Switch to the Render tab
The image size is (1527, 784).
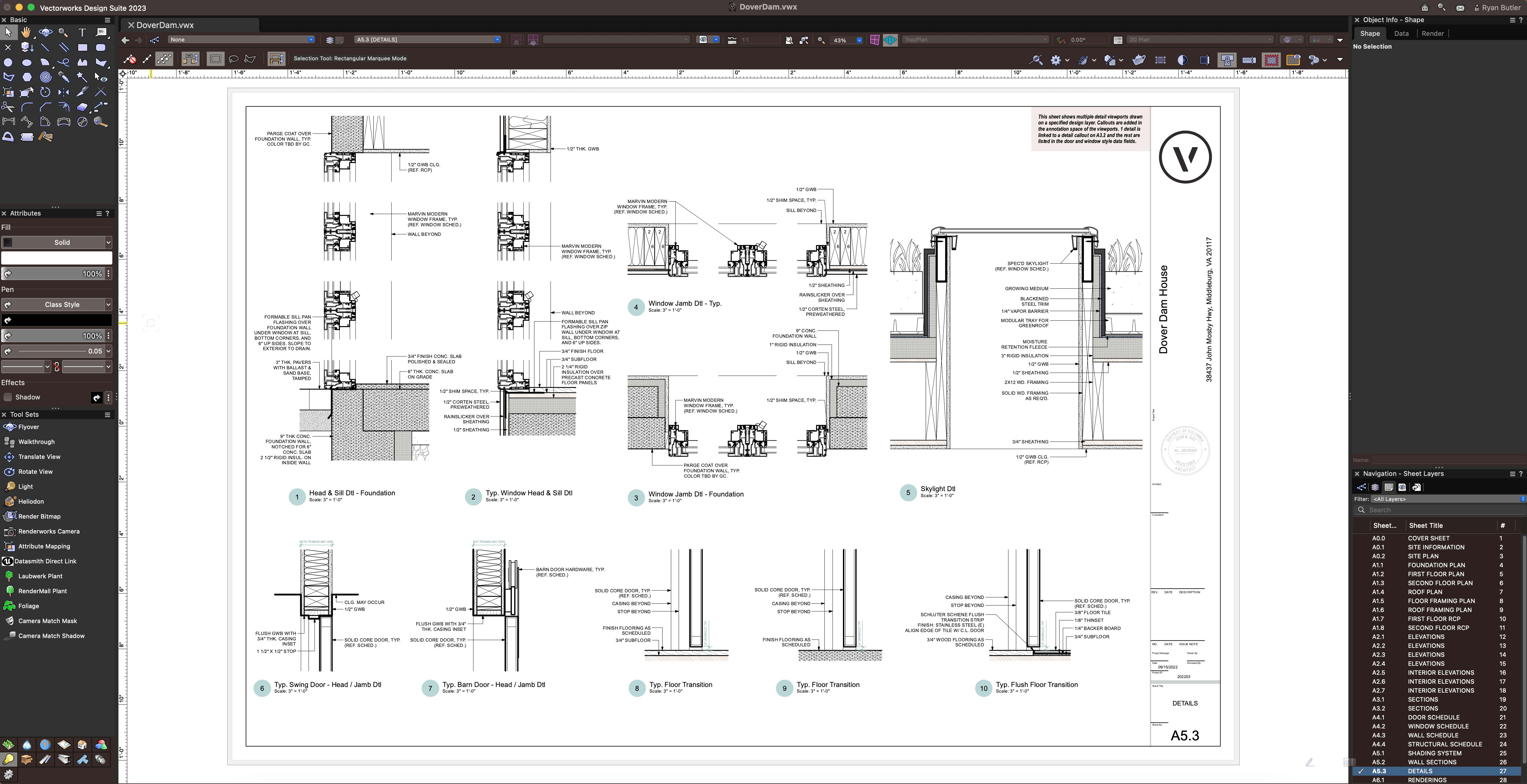1432,34
